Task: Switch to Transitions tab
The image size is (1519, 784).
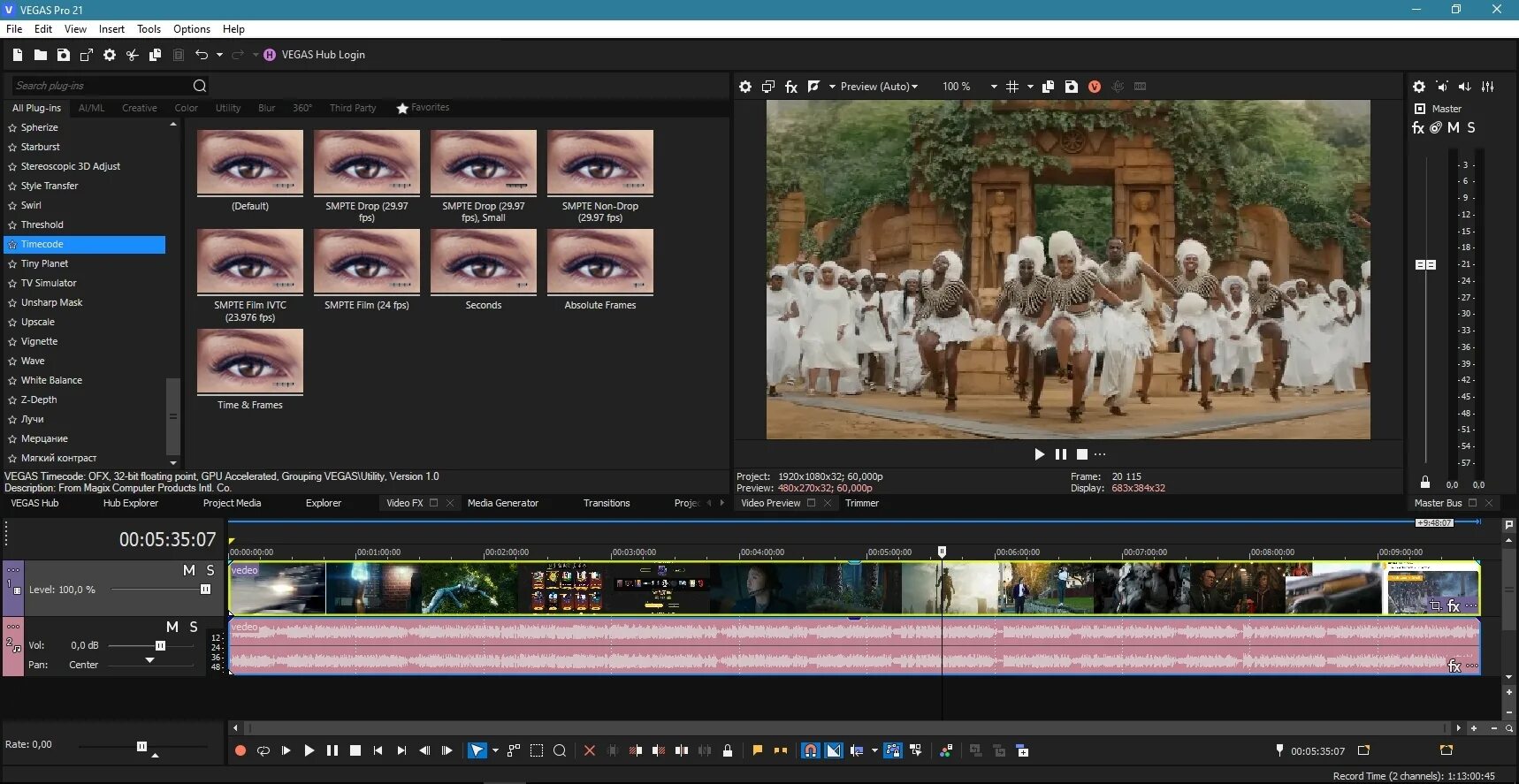Action: tap(607, 503)
